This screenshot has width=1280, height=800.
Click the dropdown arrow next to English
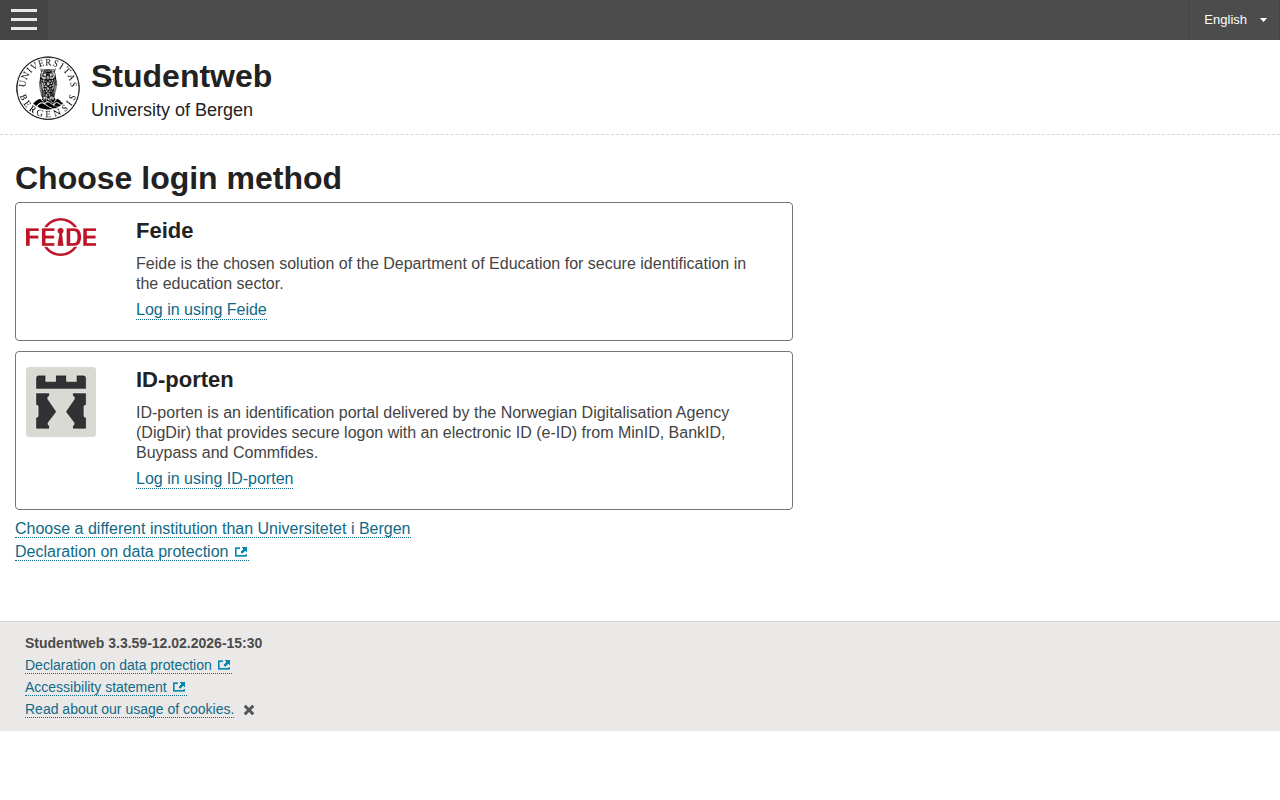point(1262,19)
